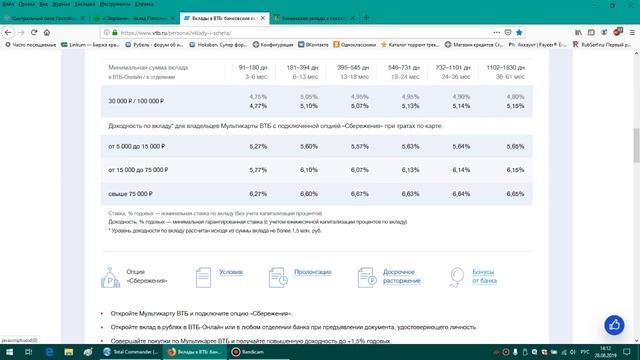The width and height of the screenshot is (640, 360).
Task: Open the Windows Start menu
Action: point(9,352)
